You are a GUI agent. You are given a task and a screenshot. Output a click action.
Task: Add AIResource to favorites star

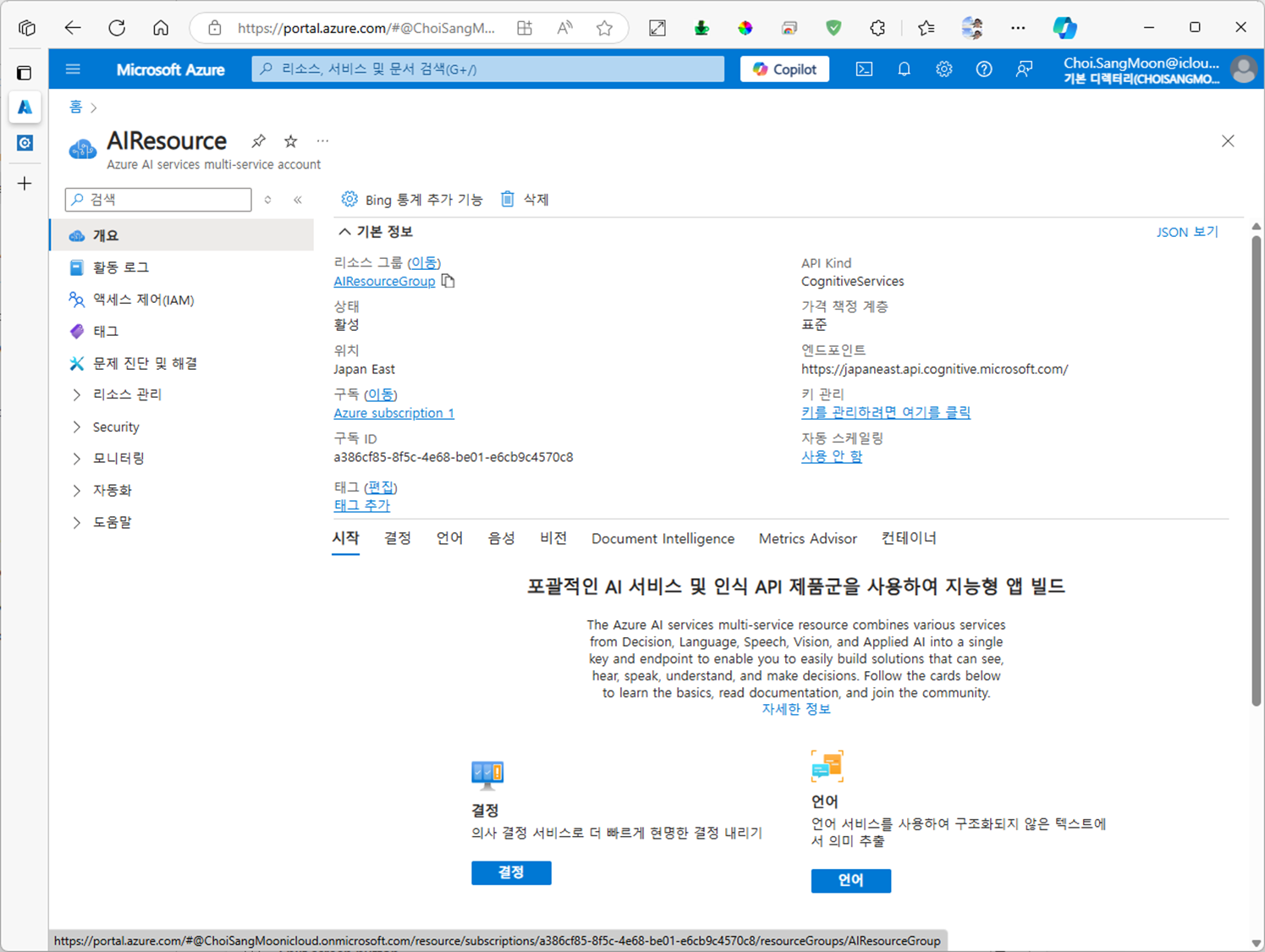click(x=290, y=140)
